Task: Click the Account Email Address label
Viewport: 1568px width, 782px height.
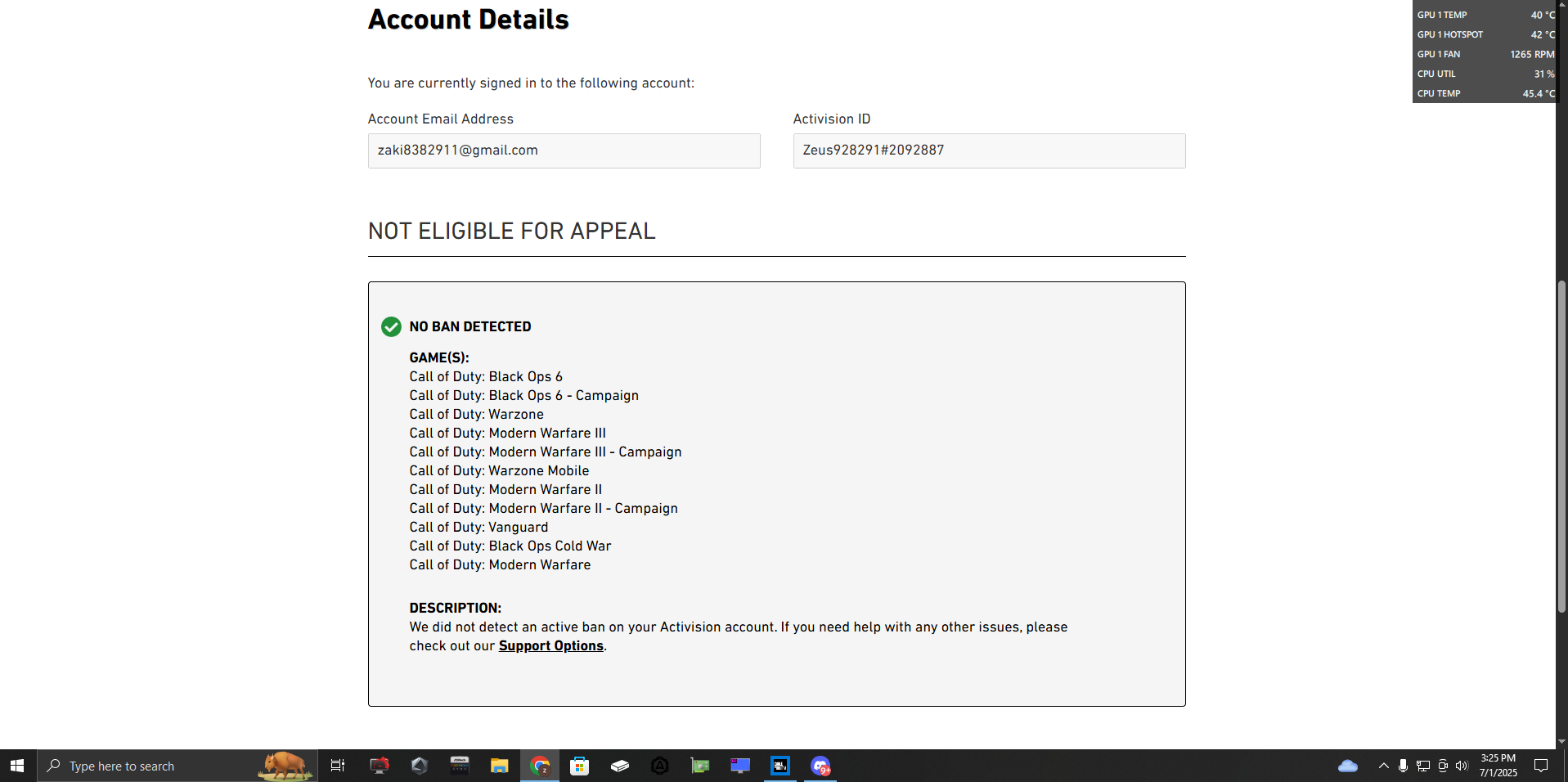Action: coord(441,119)
